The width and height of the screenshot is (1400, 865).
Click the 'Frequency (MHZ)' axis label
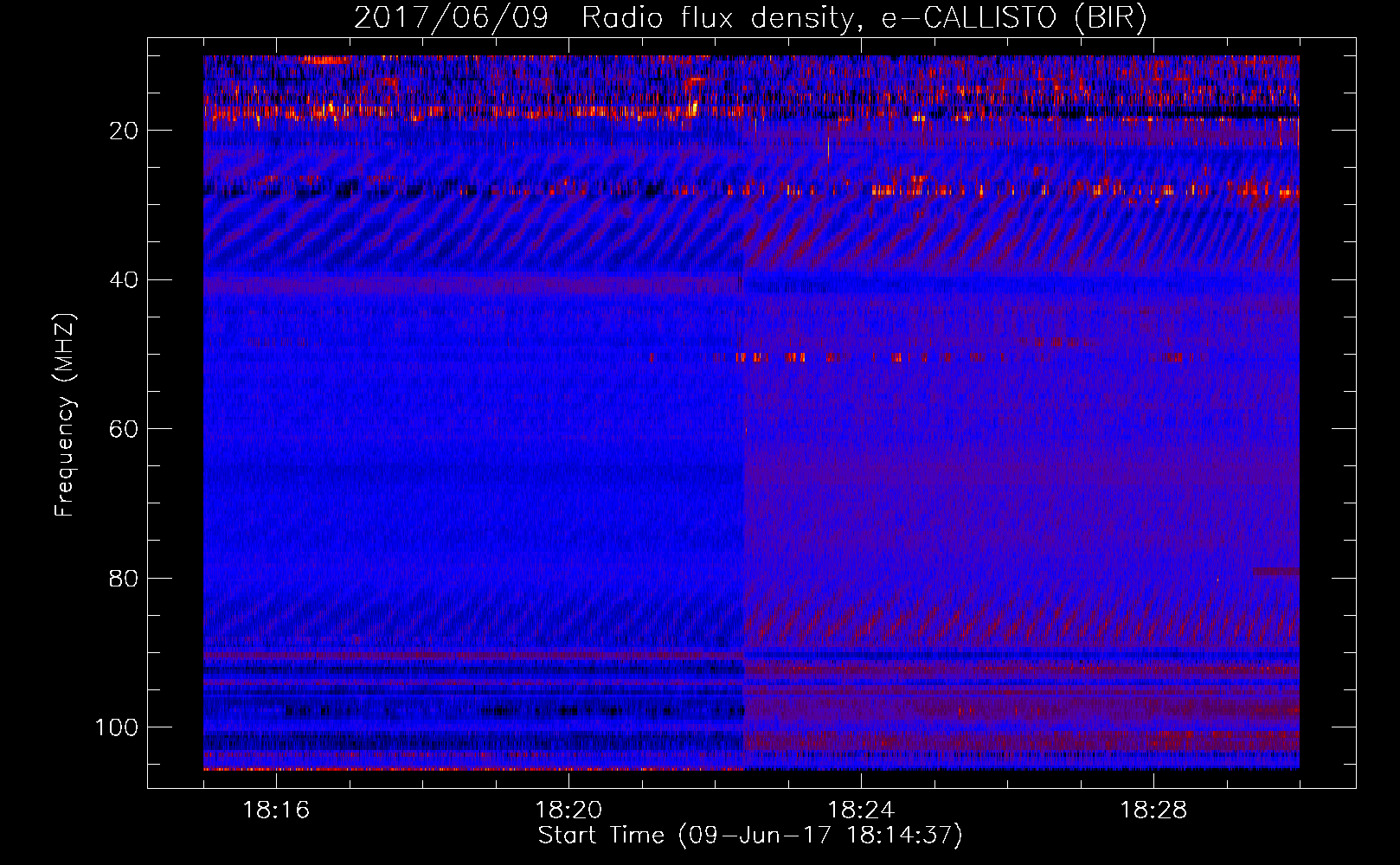(65, 414)
